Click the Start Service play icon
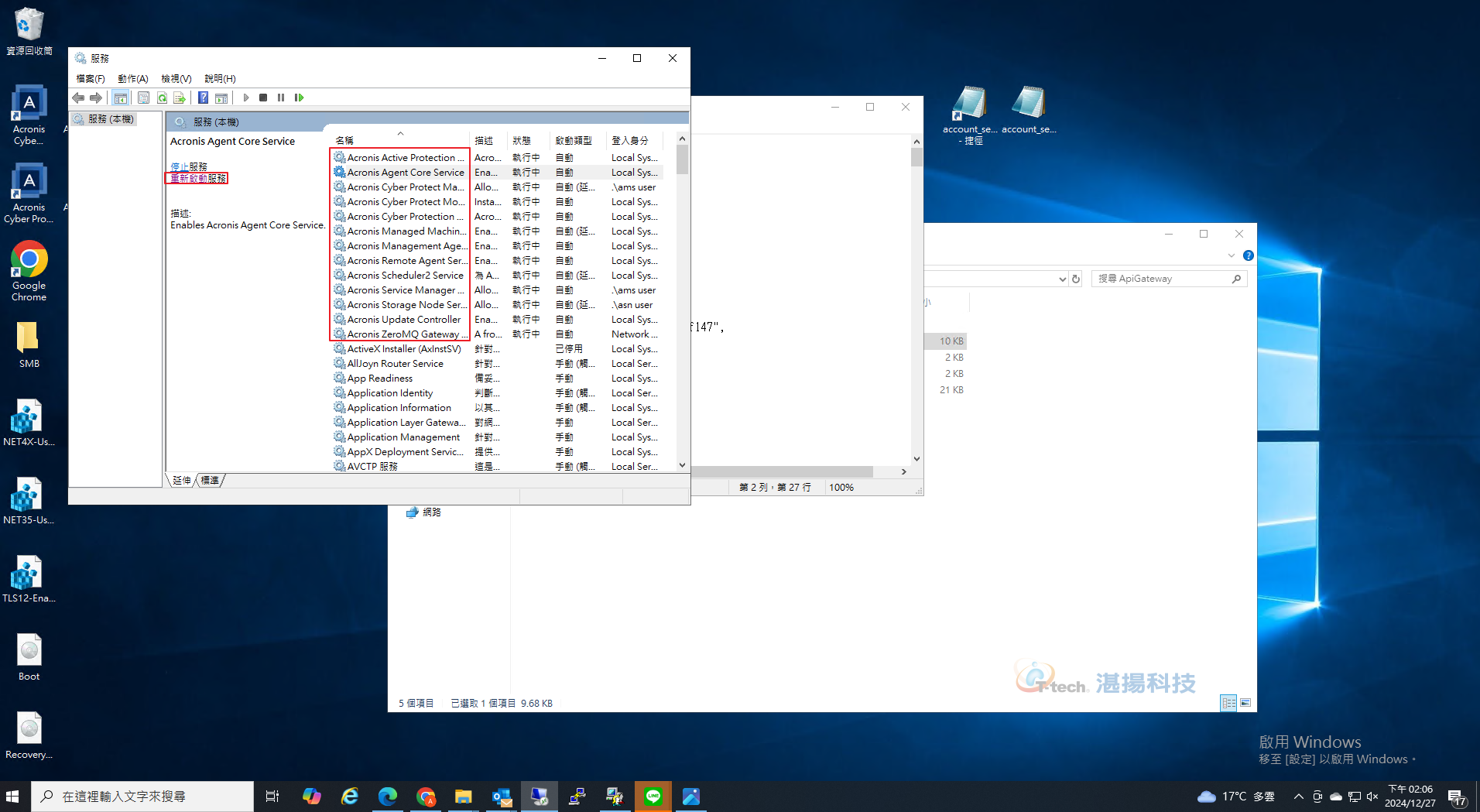This screenshot has height=812, width=1480. pos(246,98)
